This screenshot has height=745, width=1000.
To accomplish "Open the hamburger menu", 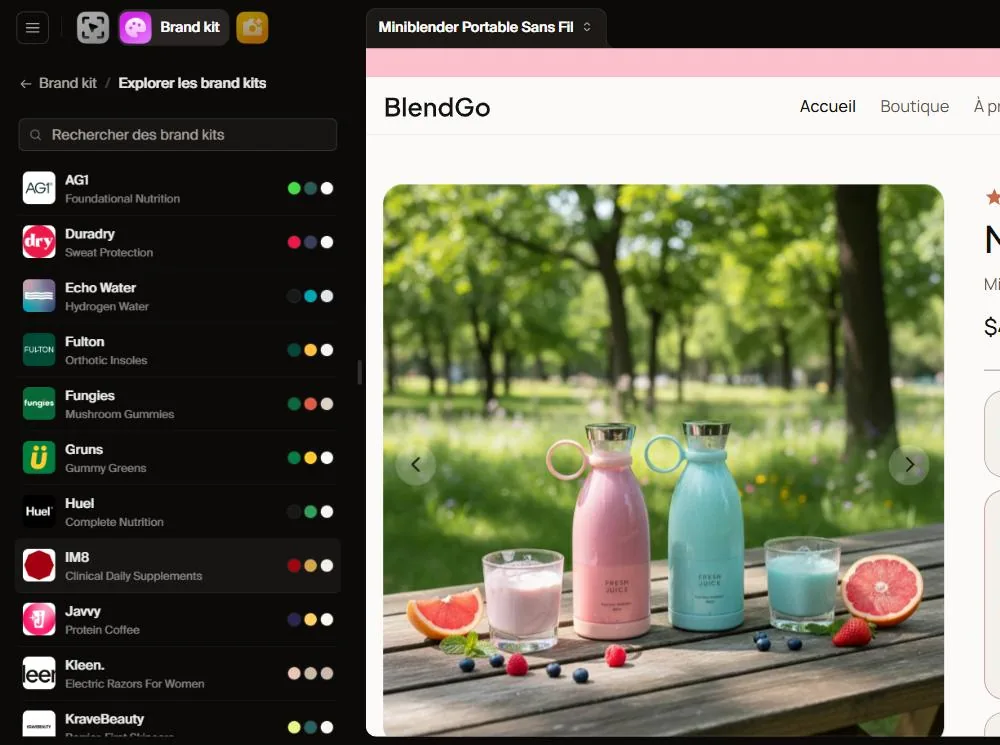I will [33, 27].
